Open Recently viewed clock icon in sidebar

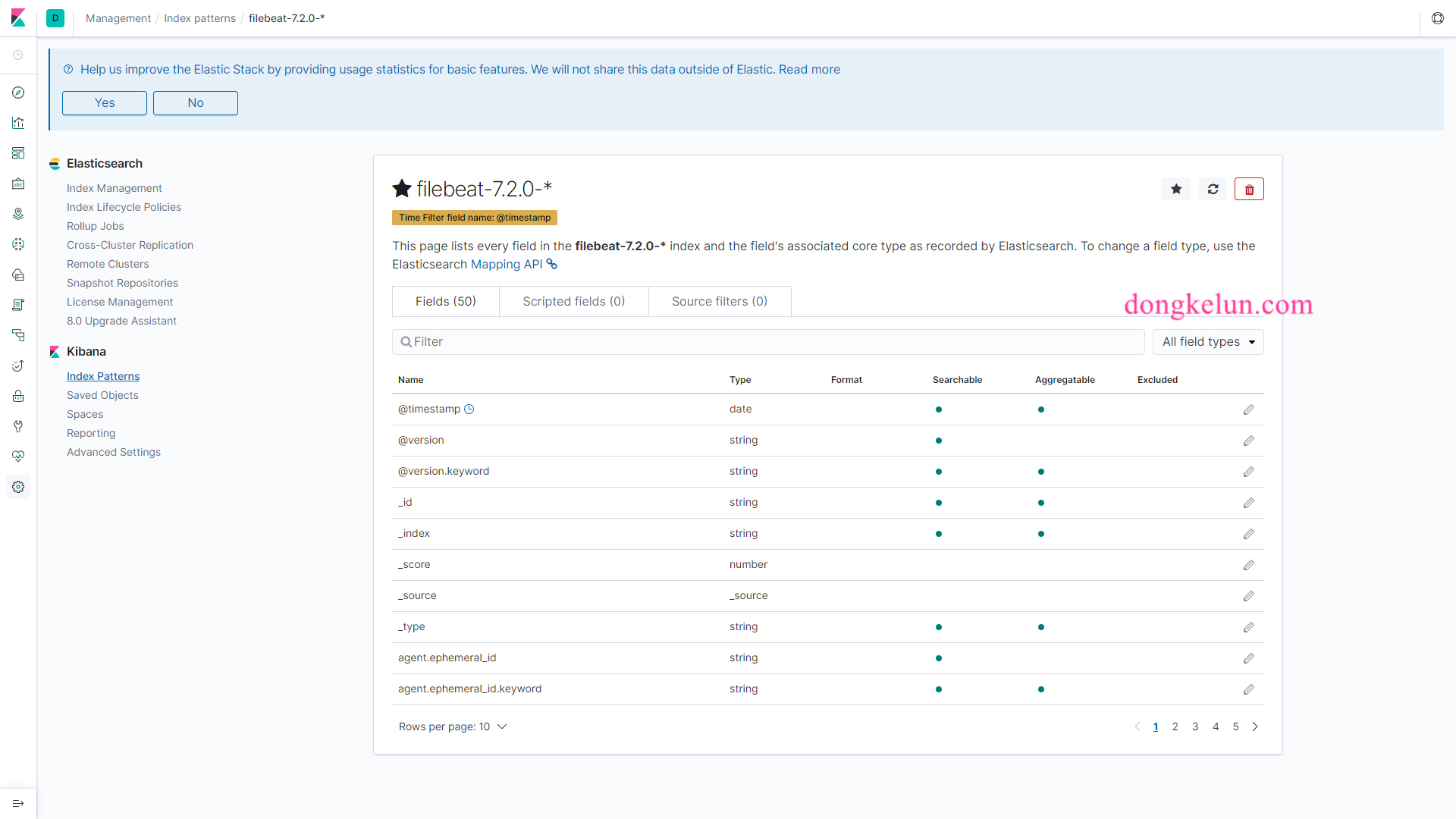coord(18,55)
